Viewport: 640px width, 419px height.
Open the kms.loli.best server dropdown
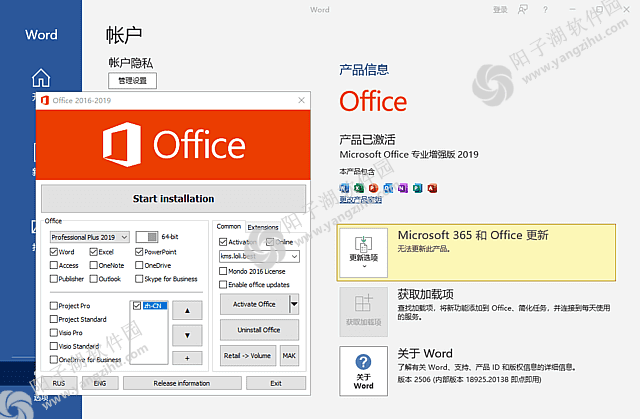click(259, 256)
